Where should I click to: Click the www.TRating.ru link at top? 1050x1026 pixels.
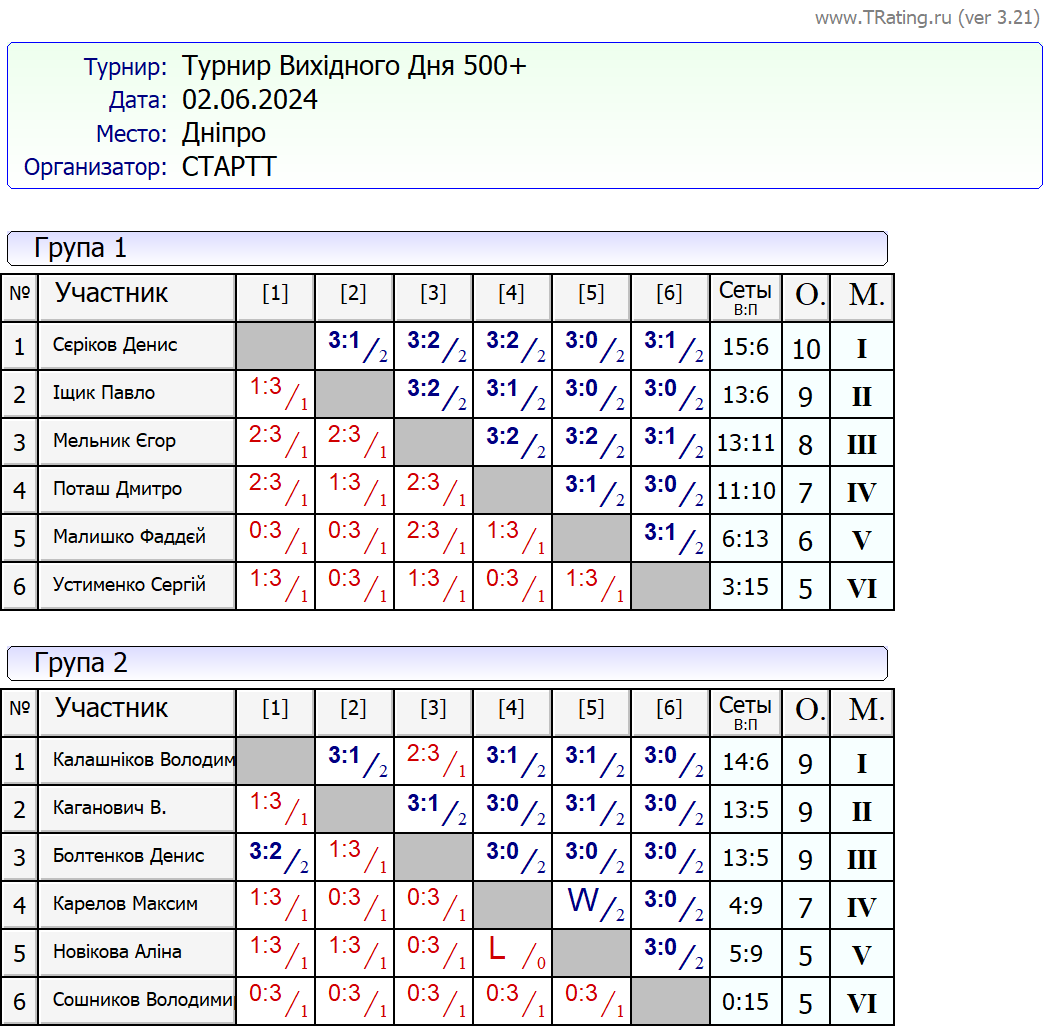927,18
